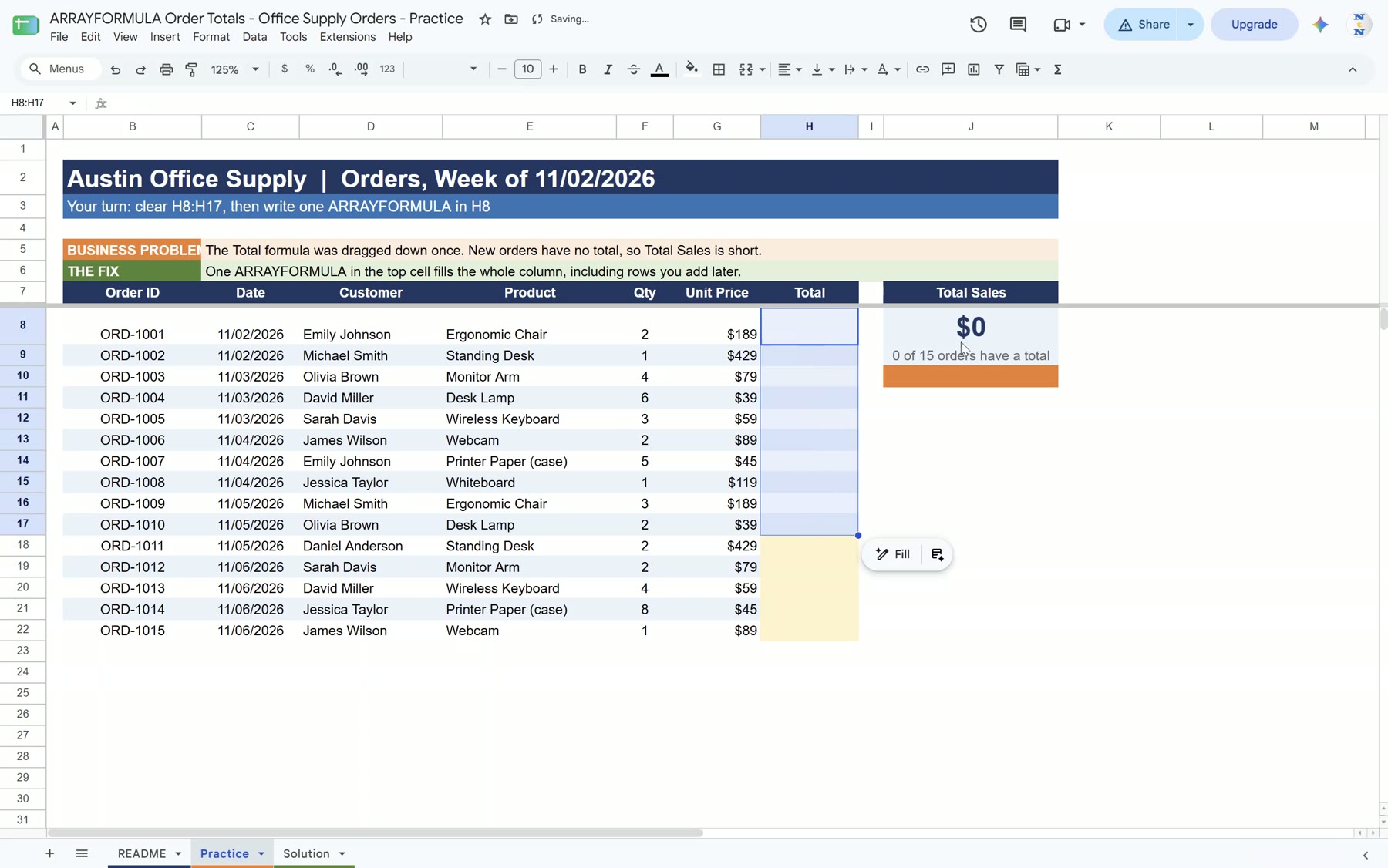Open zoom level 125% dropdown
This screenshot has width=1388, height=868.
(234, 69)
